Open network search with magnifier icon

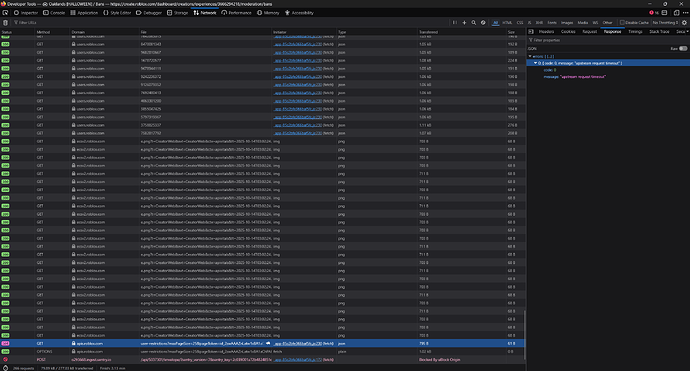coord(473,22)
